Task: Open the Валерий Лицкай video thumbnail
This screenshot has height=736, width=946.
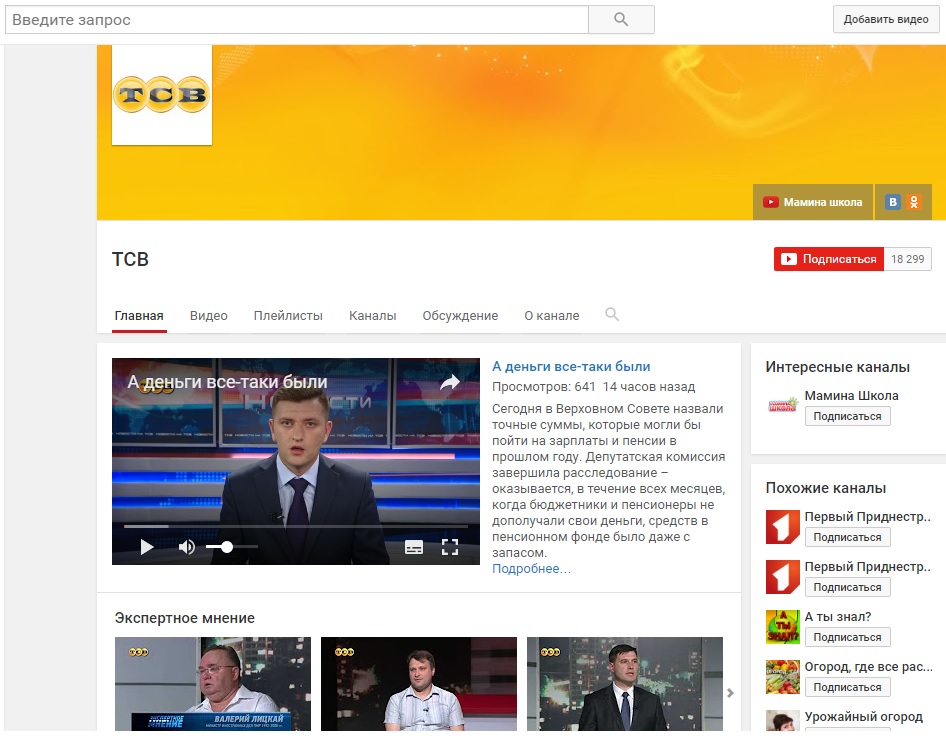Action: click(x=213, y=684)
